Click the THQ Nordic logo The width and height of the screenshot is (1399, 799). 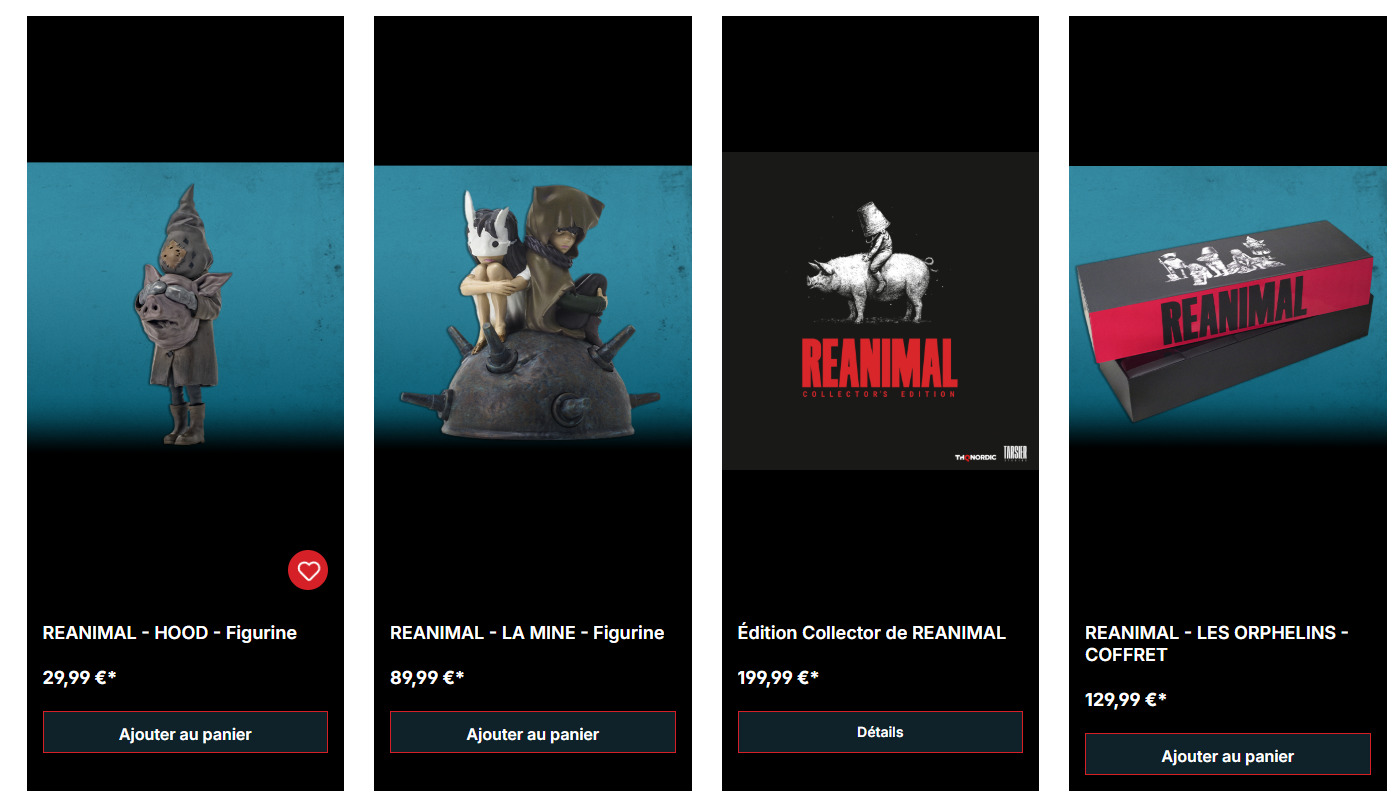pos(975,457)
